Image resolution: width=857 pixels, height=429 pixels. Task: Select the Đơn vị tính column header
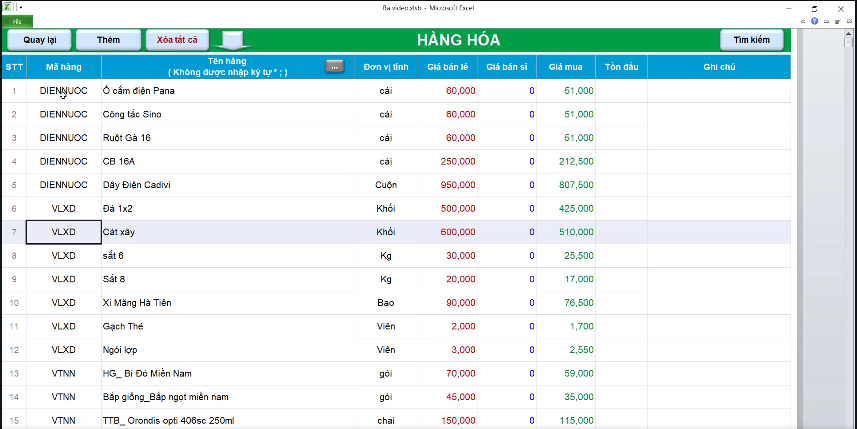386,67
